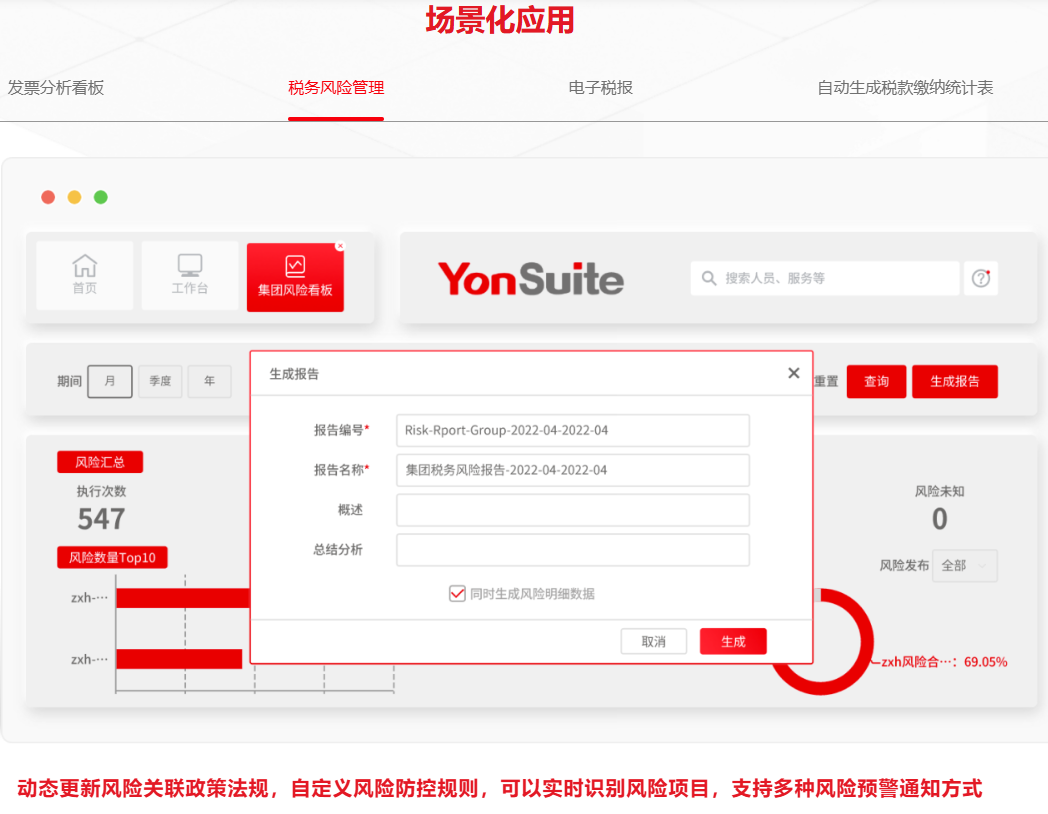Select the 月 period option
The image size is (1048, 814).
(110, 381)
